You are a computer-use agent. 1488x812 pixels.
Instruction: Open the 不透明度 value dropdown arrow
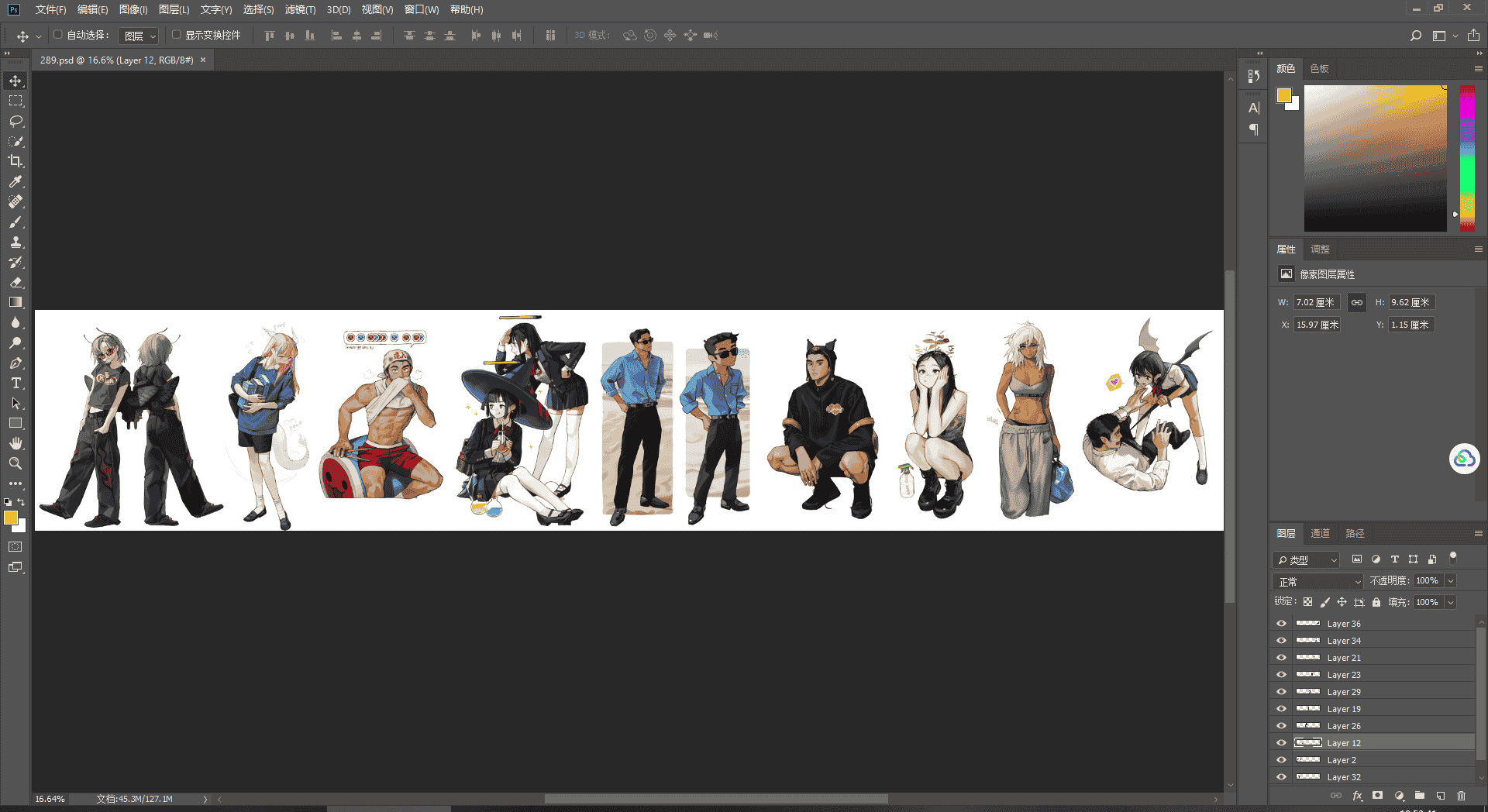pos(1451,581)
